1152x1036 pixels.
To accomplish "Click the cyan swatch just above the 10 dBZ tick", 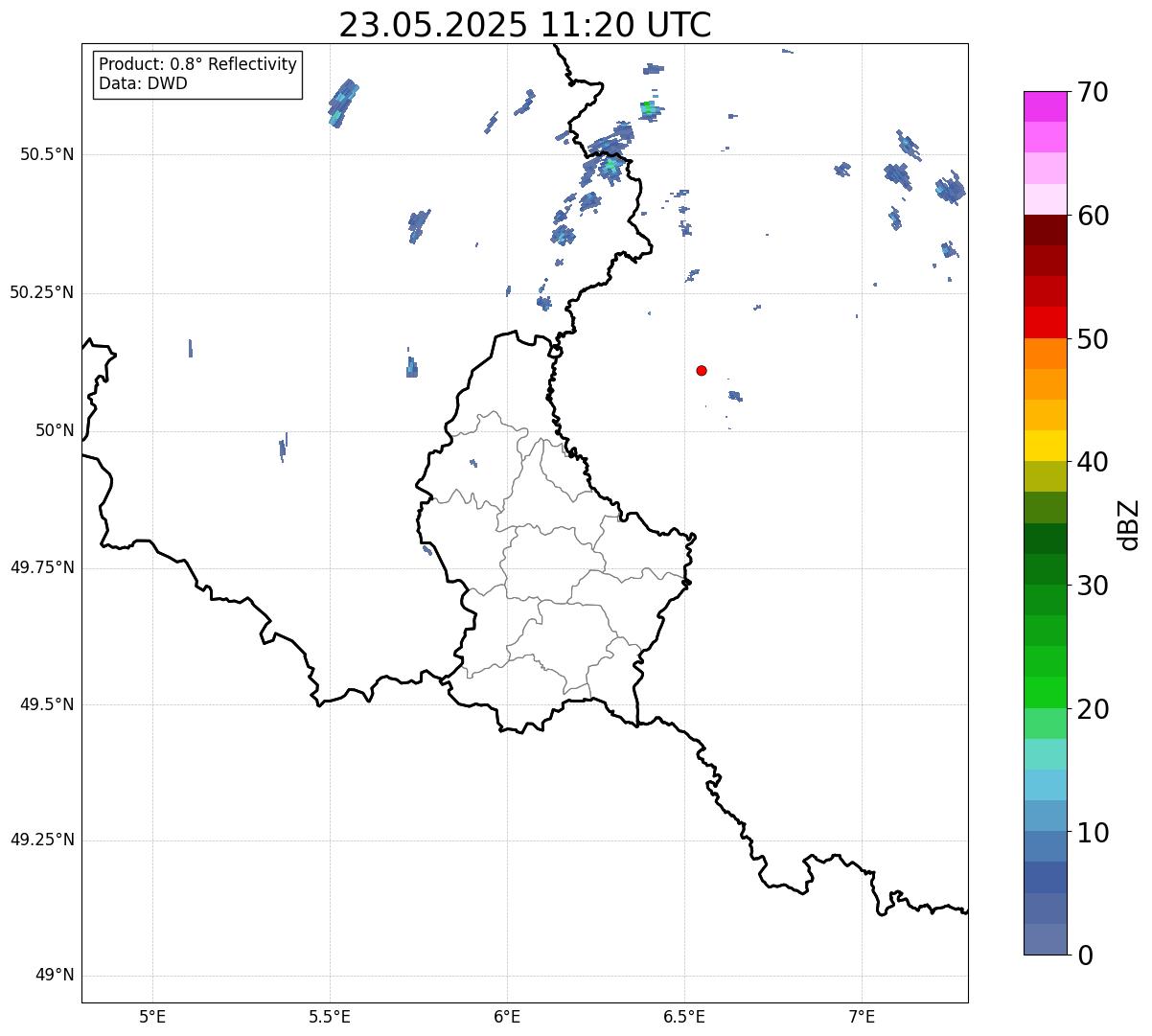I will coord(1045,816).
